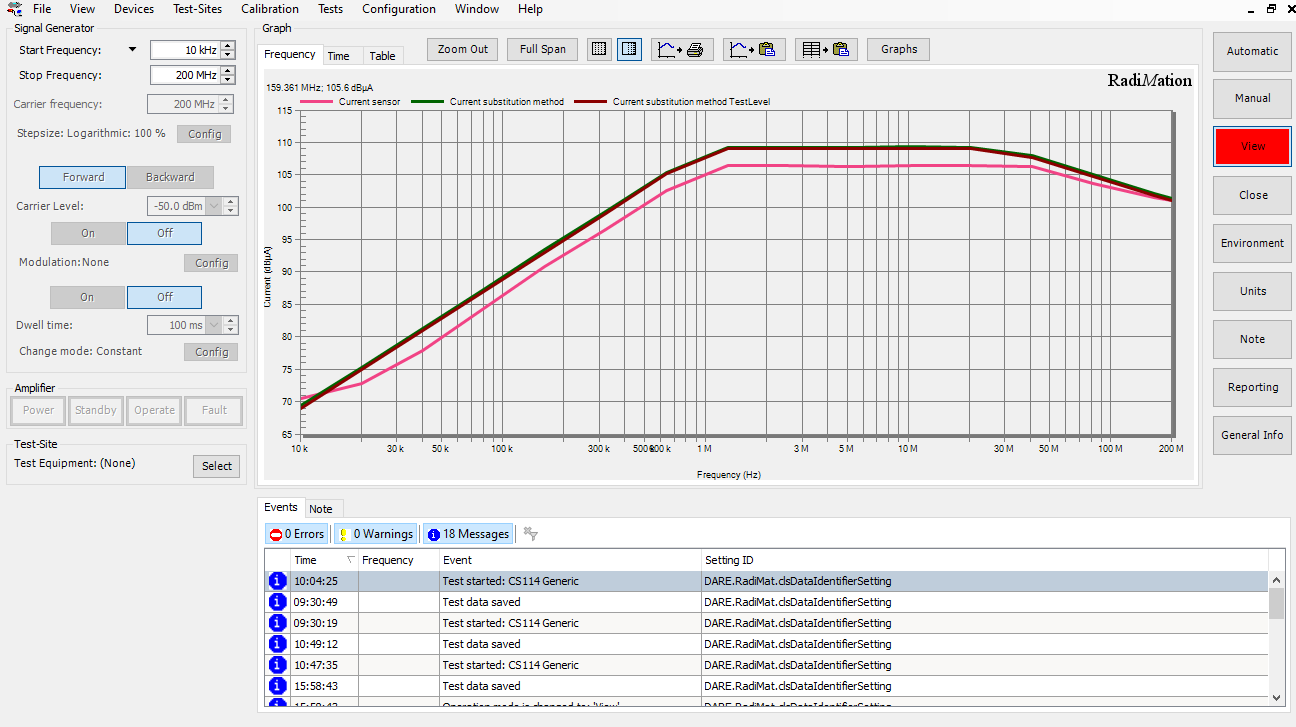Click the Reporting button

[1252, 387]
